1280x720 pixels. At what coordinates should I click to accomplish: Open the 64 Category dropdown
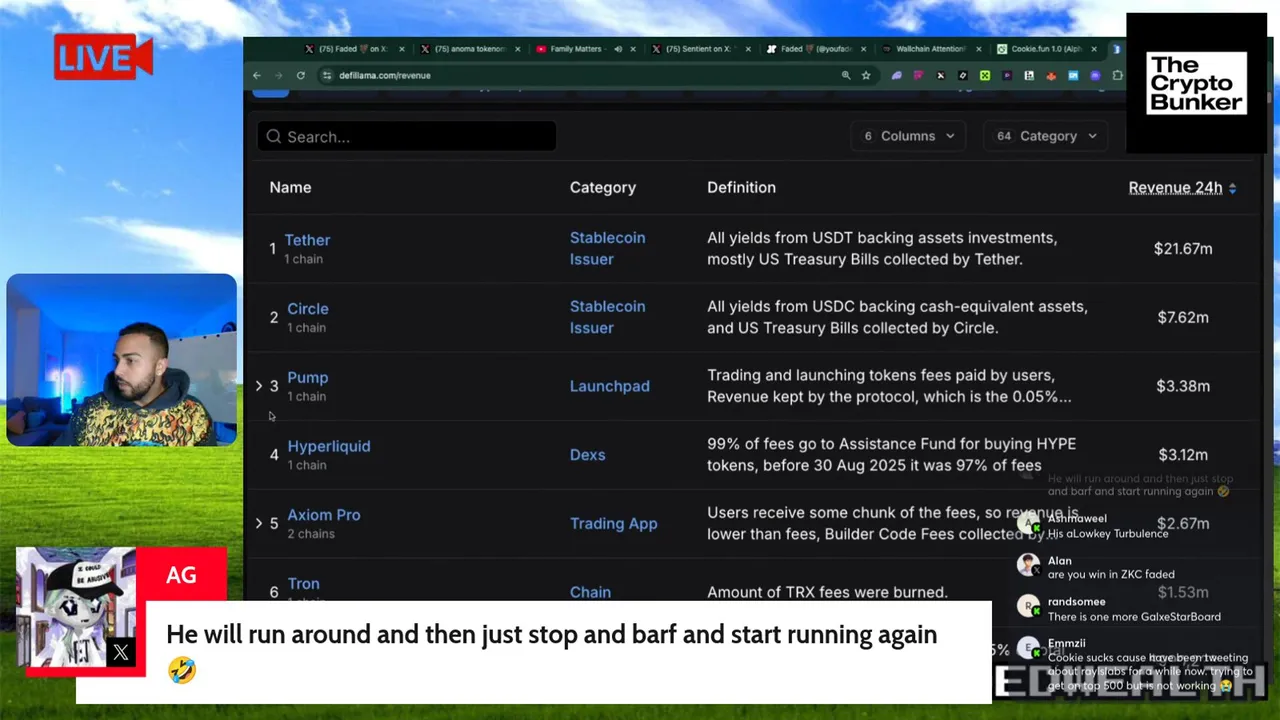pos(1046,136)
